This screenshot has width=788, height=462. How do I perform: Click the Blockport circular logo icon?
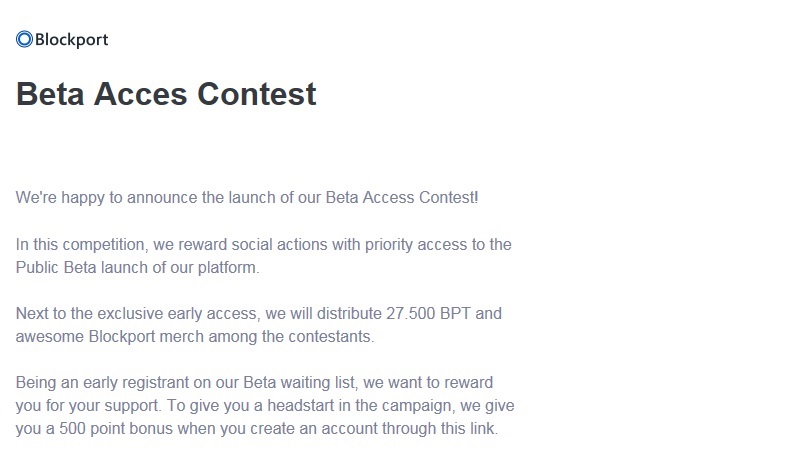[x=24, y=40]
